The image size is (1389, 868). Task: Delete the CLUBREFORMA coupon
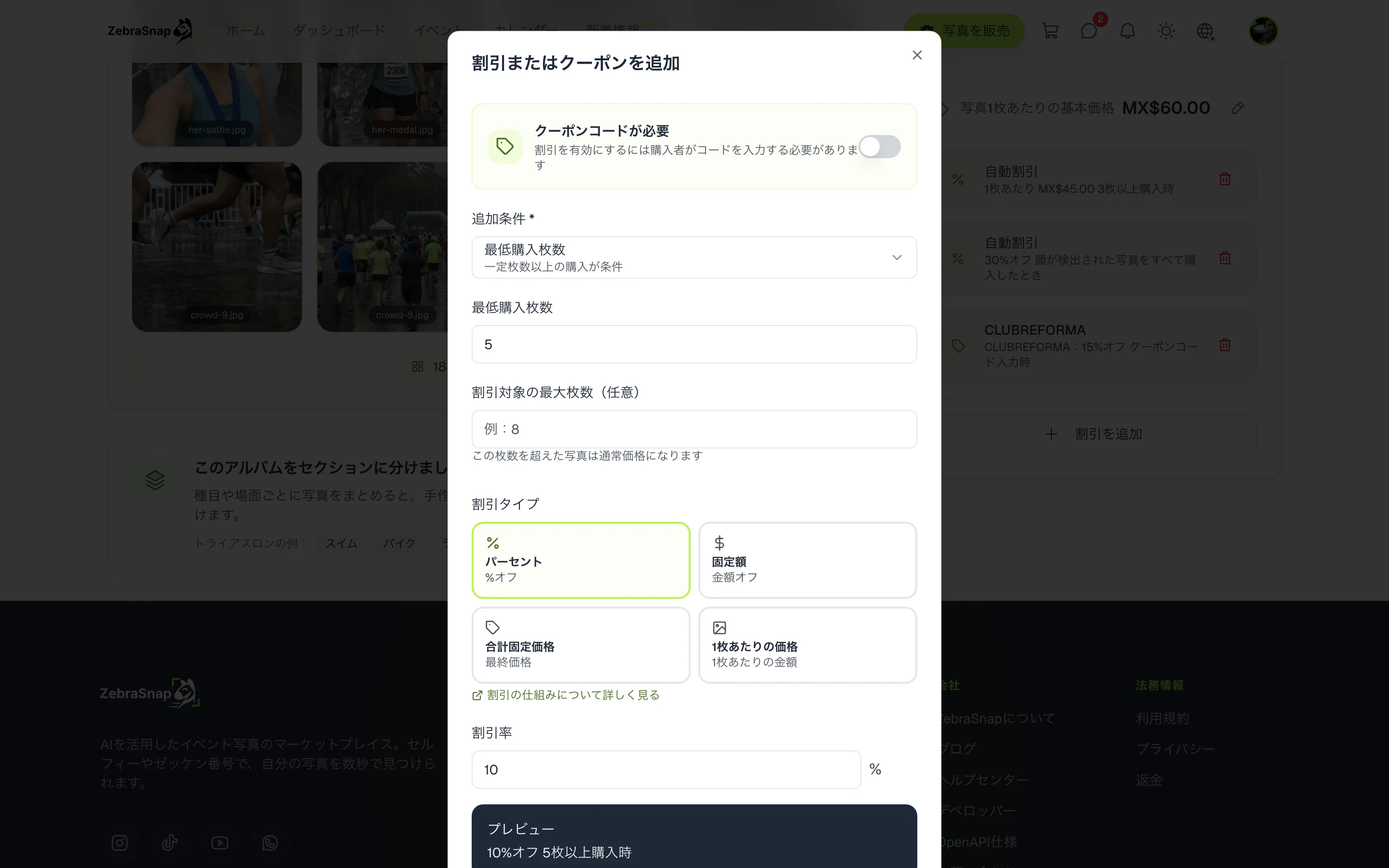pyautogui.click(x=1225, y=345)
